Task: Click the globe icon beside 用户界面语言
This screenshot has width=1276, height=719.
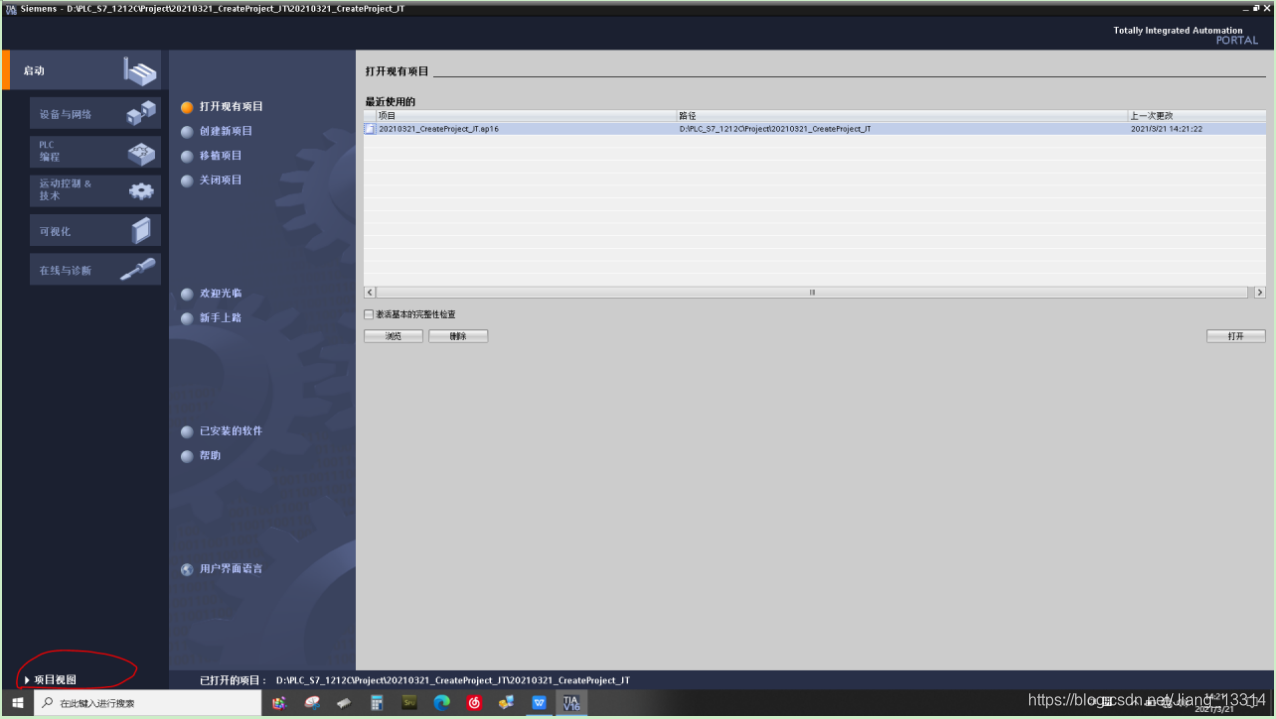Action: [x=187, y=569]
